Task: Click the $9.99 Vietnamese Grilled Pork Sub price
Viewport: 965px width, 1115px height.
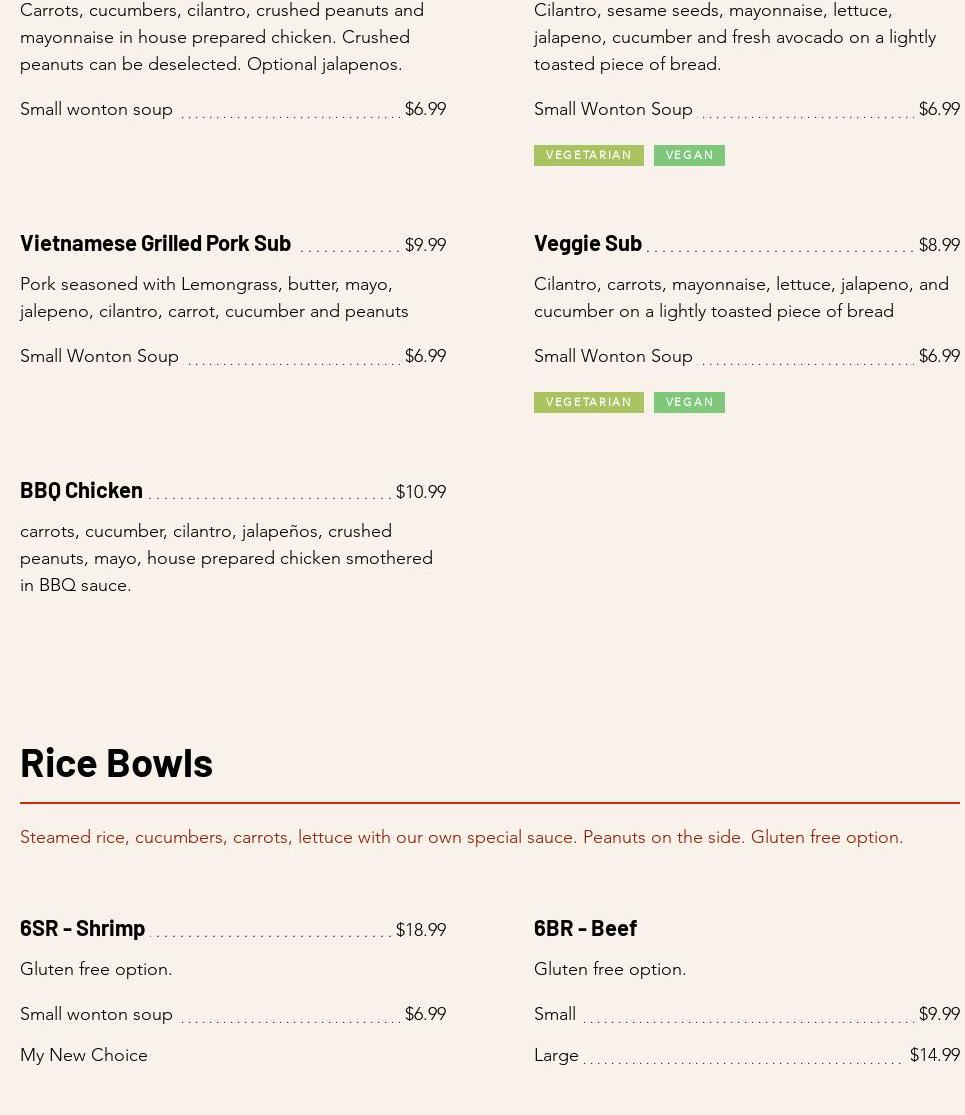Action: (x=425, y=245)
